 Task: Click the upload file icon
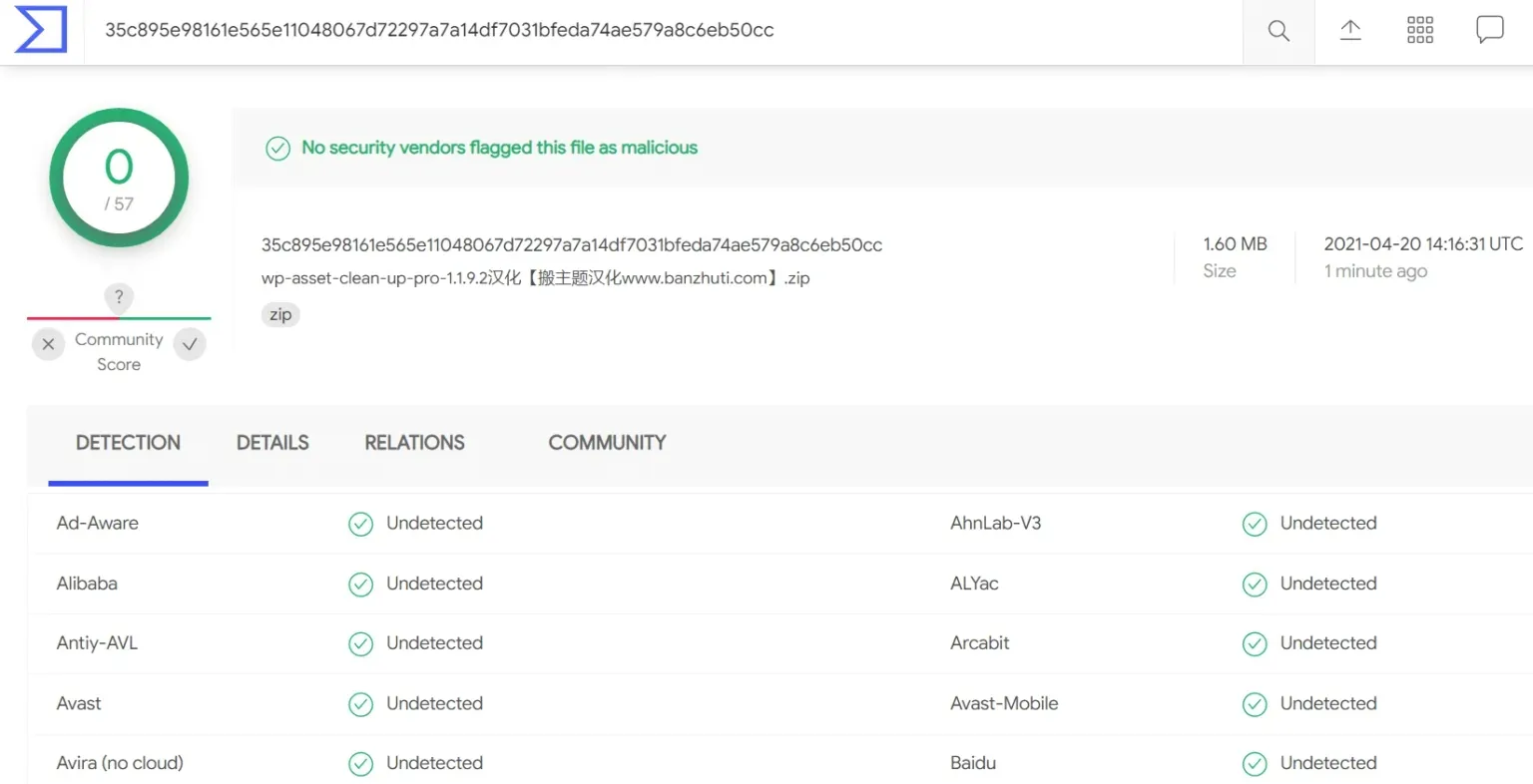(1350, 30)
